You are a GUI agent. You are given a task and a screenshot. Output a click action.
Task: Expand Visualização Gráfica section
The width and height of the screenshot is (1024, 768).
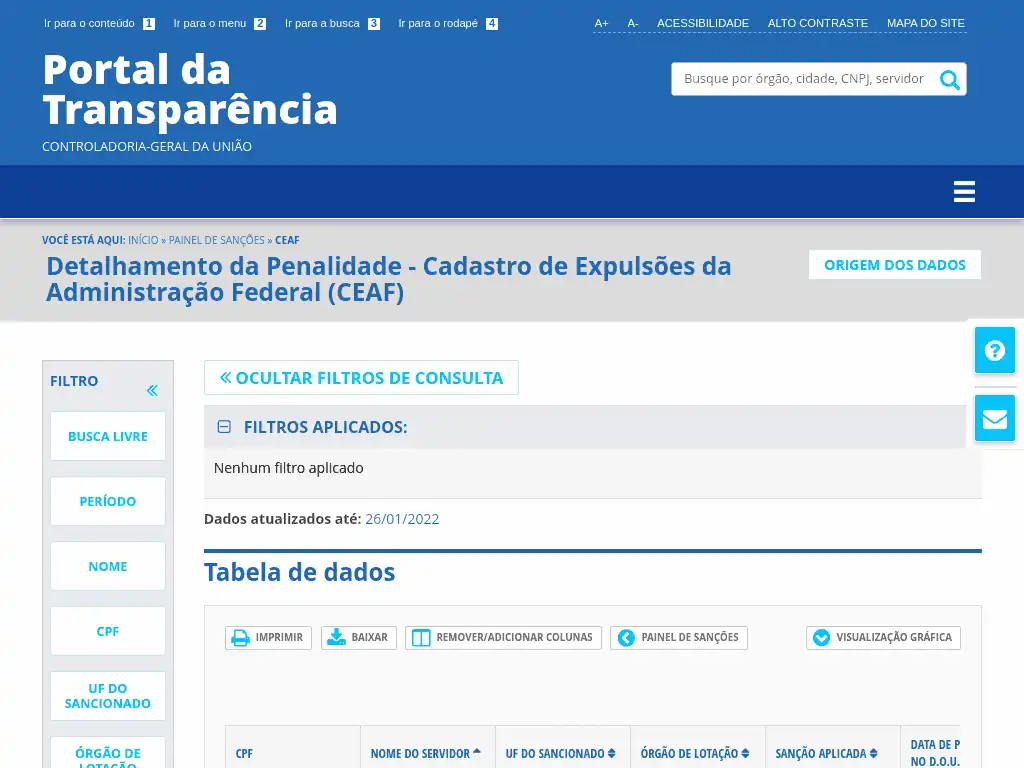tap(883, 638)
